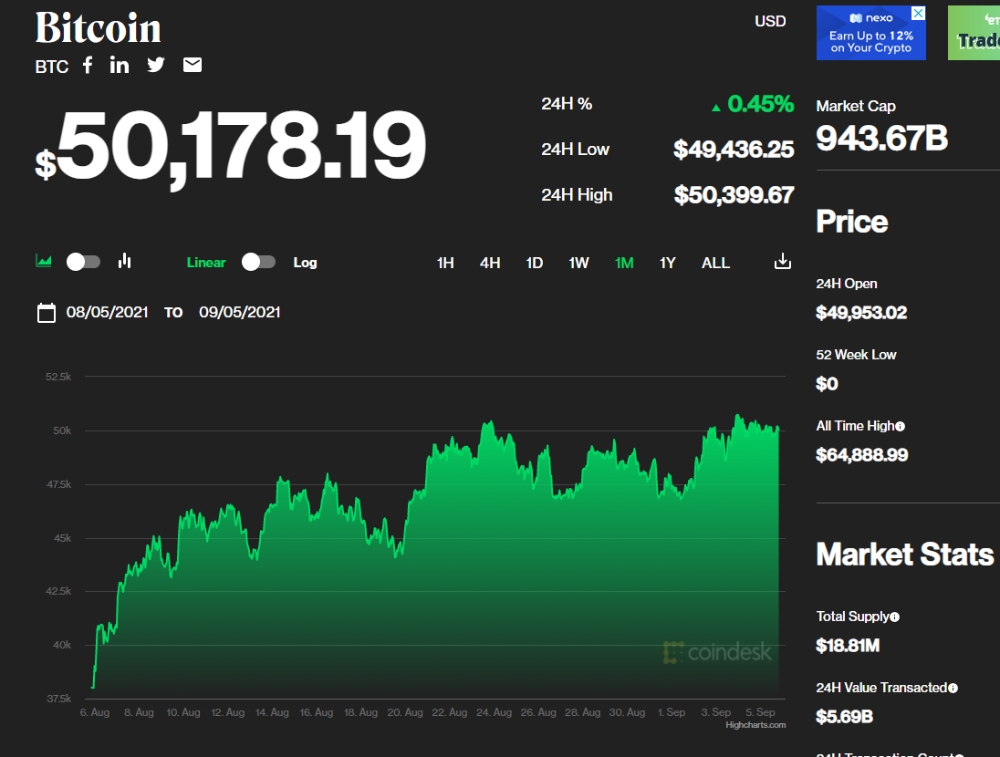Viewport: 1000px width, 757px height.
Task: Click the 6. Aug x-axis label
Action: point(95,712)
